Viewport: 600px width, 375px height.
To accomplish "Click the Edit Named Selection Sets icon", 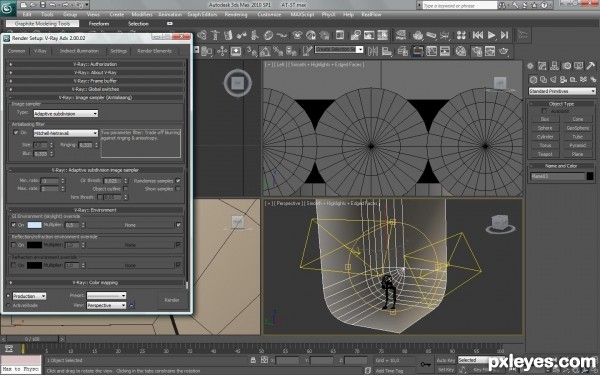I will tap(307, 51).
